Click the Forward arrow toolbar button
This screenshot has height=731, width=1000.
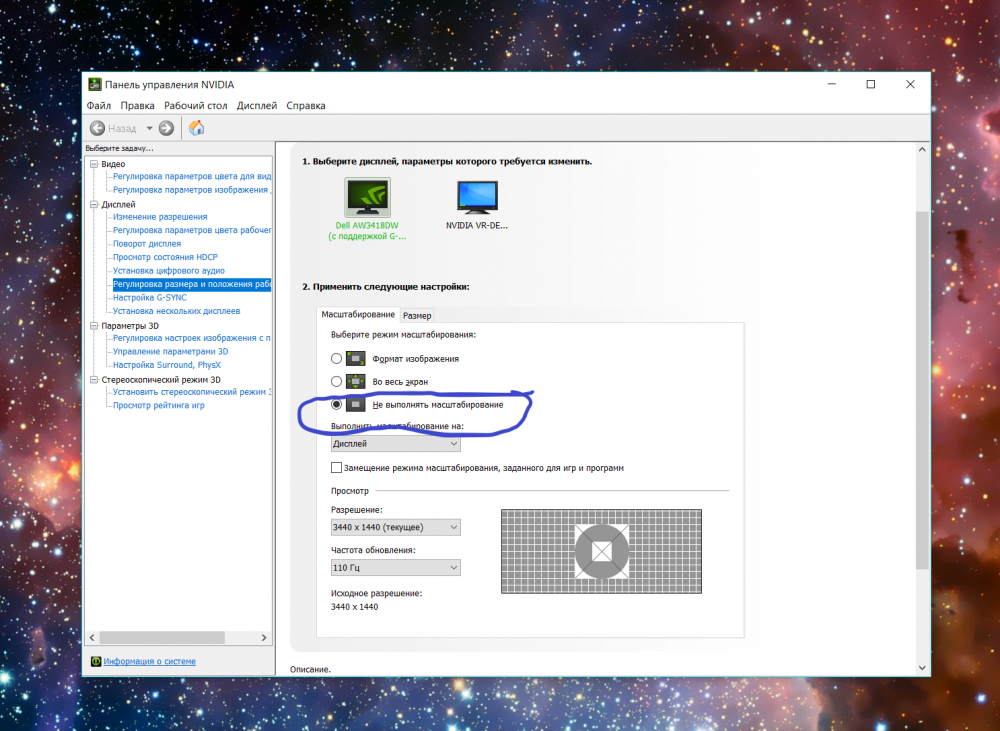(x=166, y=128)
